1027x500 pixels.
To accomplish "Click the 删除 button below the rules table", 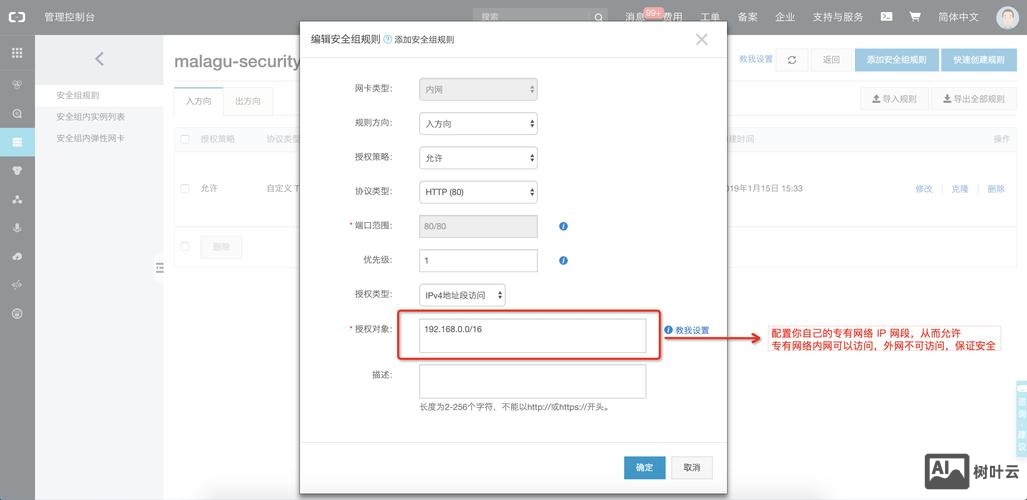I will [221, 246].
